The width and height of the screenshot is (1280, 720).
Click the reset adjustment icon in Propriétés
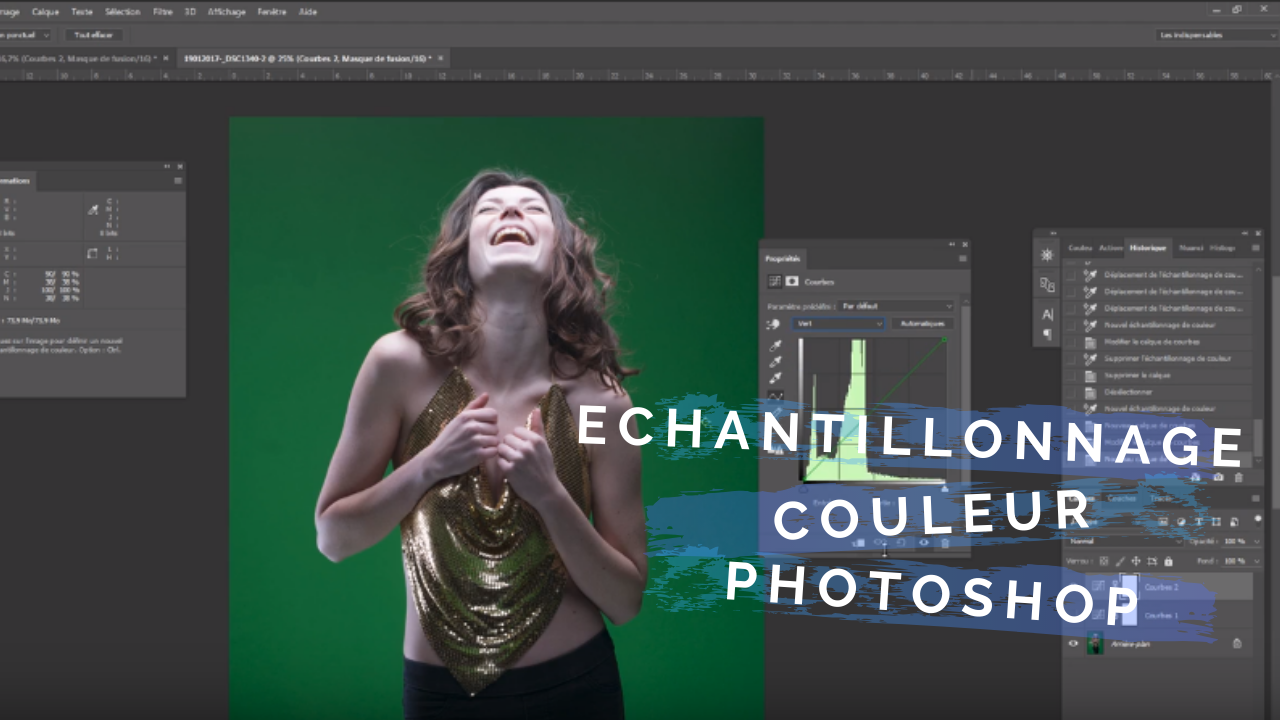tap(901, 543)
